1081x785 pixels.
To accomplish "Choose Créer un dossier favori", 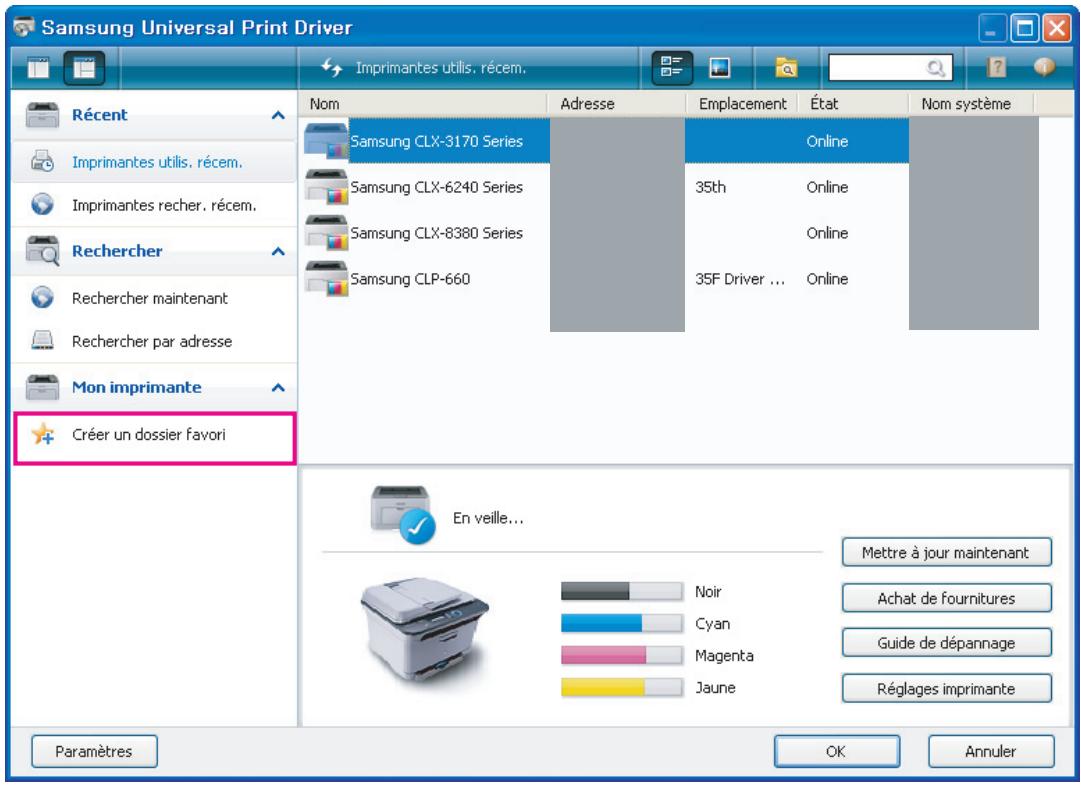I will (154, 437).
